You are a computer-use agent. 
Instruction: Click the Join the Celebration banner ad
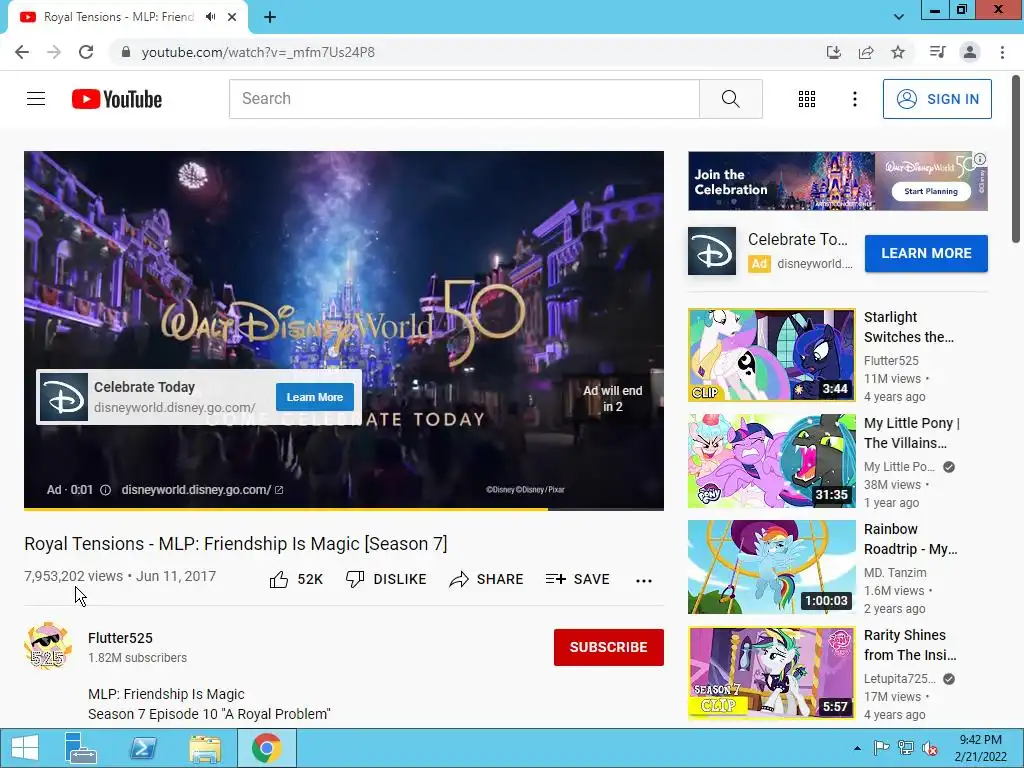837,181
